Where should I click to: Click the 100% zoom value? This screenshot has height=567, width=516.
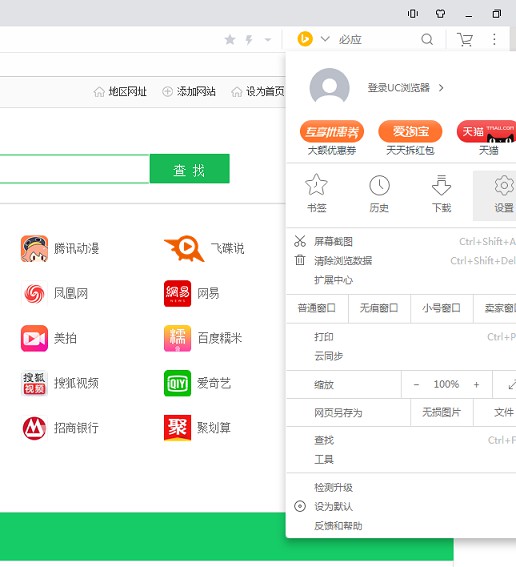tap(446, 384)
